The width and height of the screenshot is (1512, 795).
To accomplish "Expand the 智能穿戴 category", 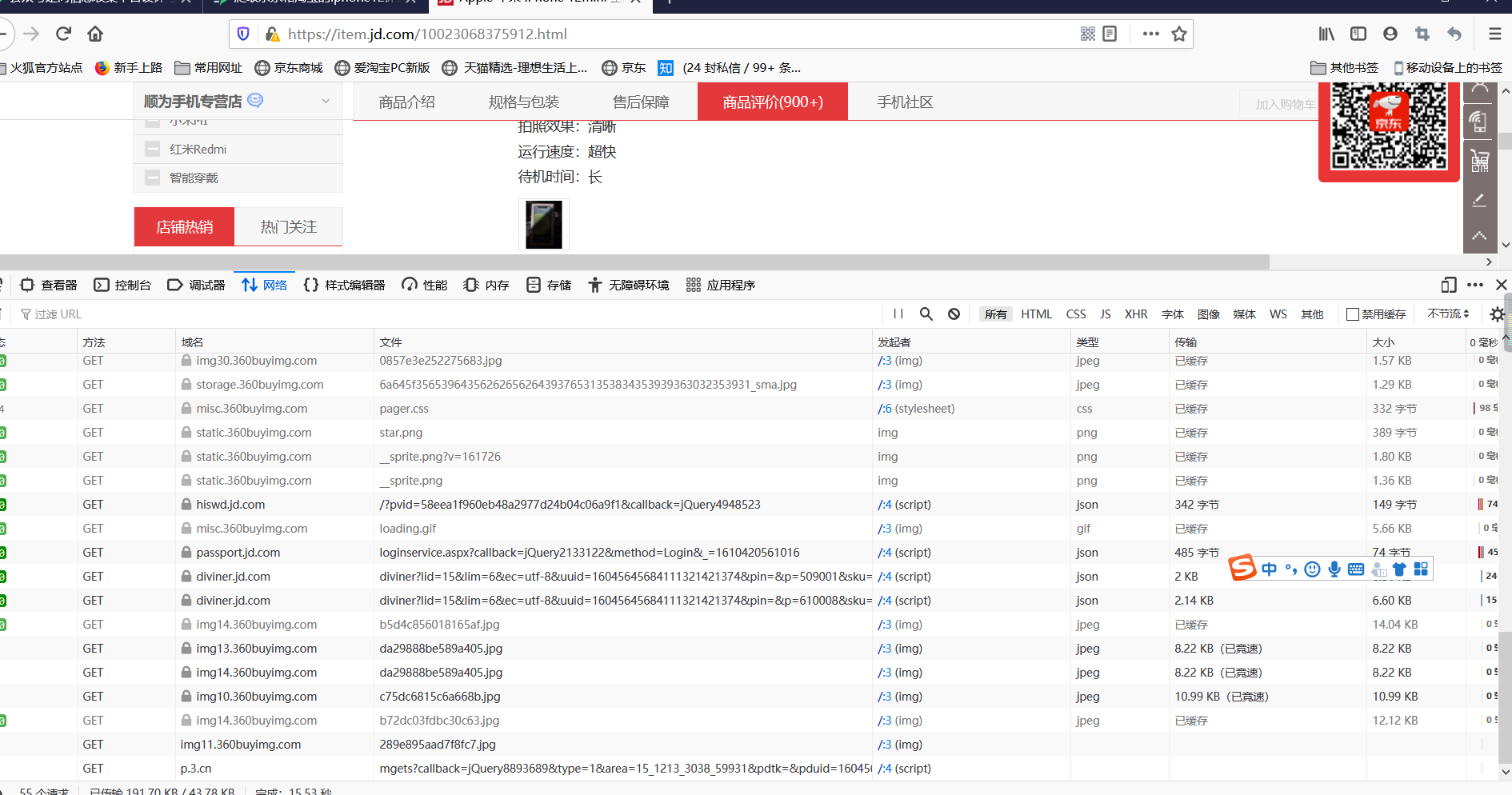I will pos(153,178).
